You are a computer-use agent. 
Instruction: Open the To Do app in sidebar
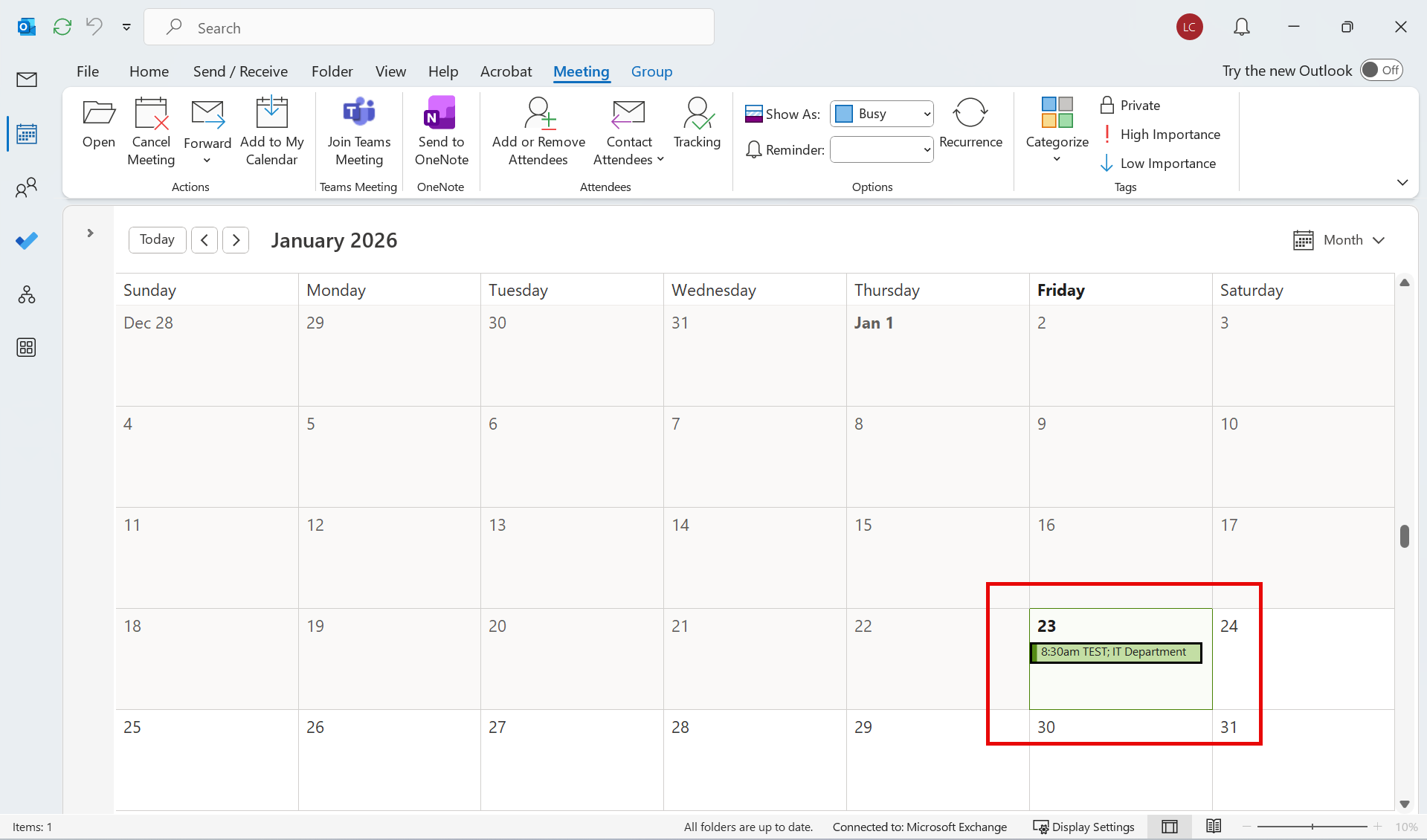coord(27,241)
